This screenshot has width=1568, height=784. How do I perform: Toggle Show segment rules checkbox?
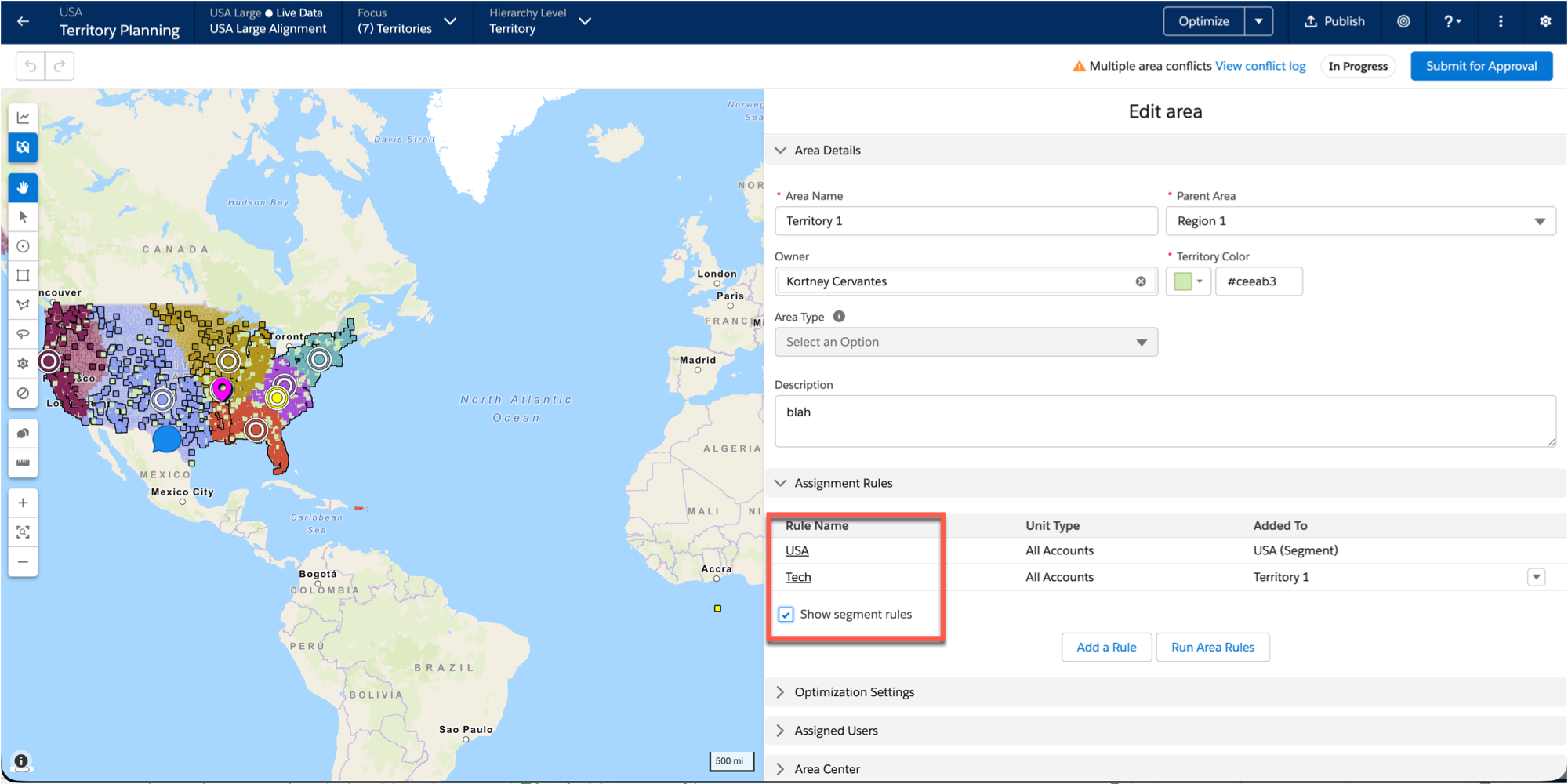[x=786, y=615]
